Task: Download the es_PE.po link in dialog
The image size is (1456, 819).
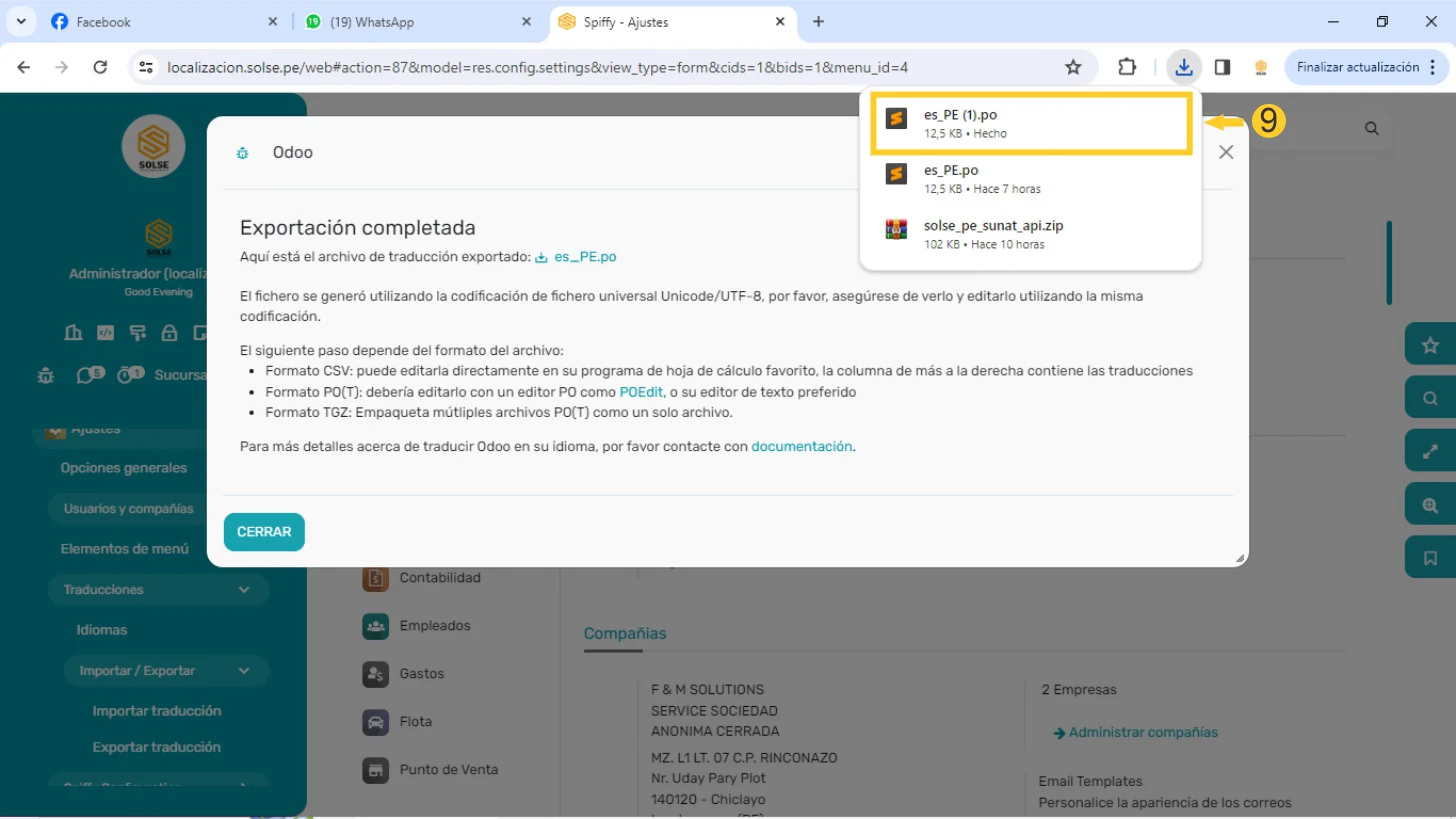Action: [584, 257]
